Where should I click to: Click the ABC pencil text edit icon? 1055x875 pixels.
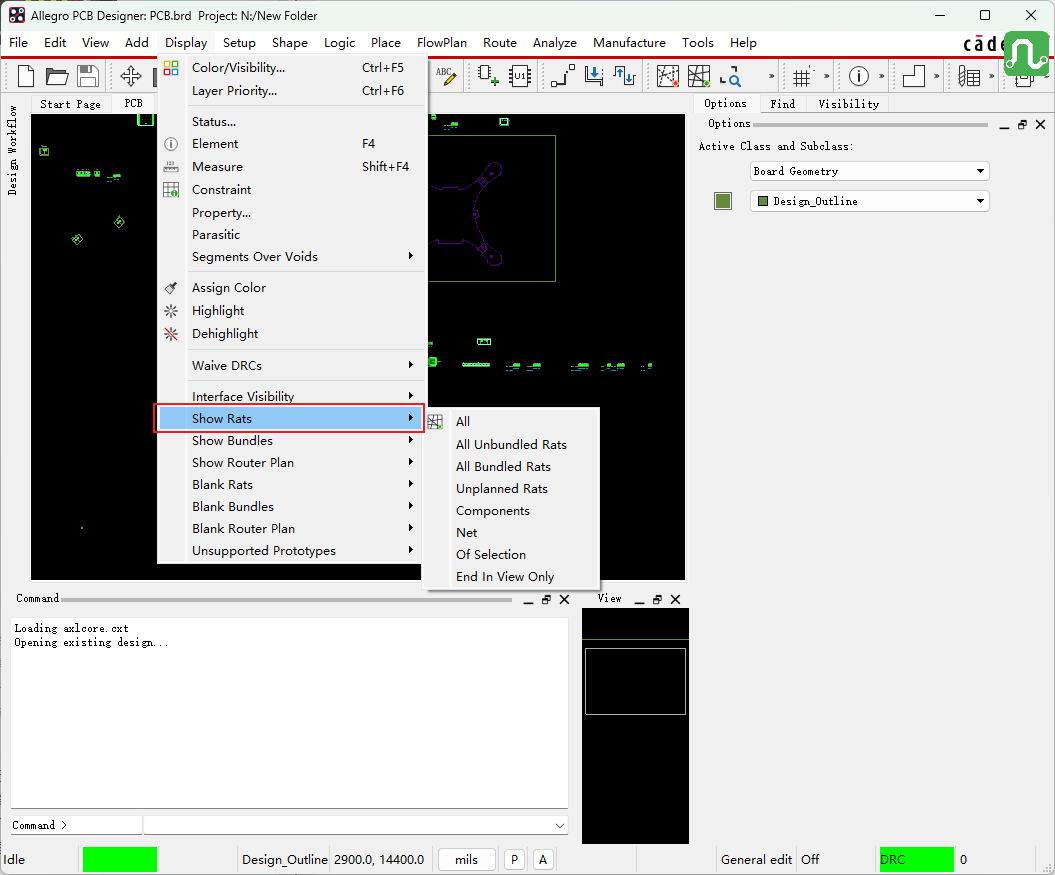tap(445, 76)
